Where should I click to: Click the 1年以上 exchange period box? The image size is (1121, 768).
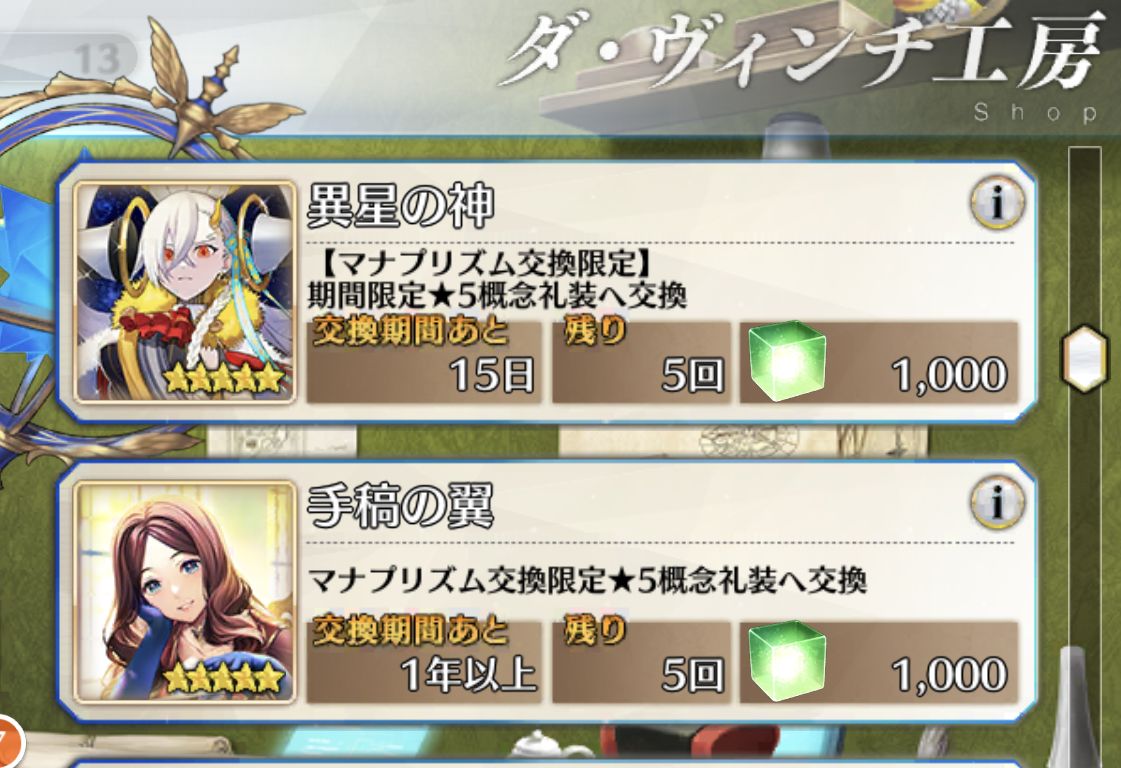pos(424,661)
